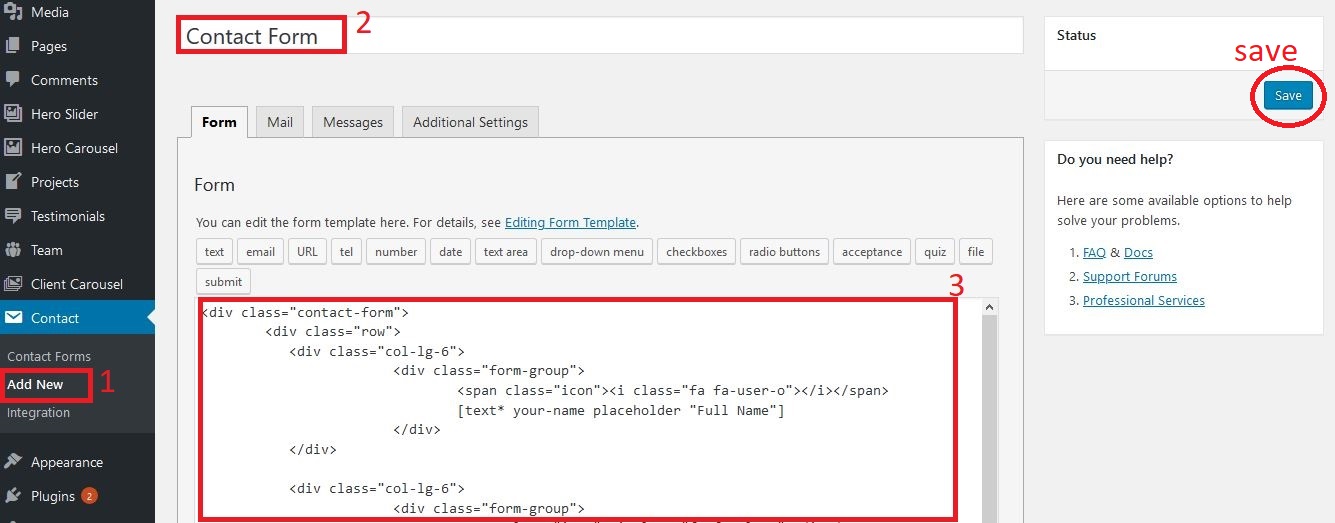The image size is (1335, 523).
Task: Open the Editing Form Template link
Action: point(570,223)
